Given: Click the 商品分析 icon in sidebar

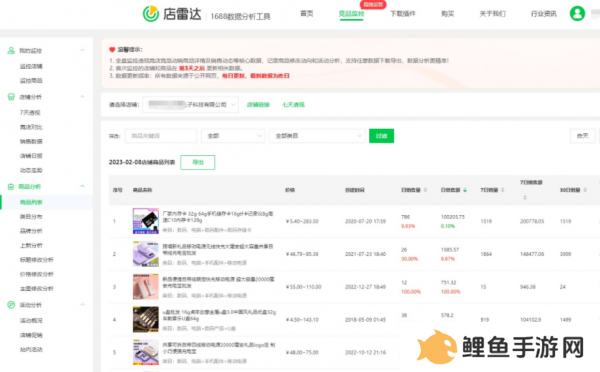Looking at the screenshot, I should tap(11, 186).
